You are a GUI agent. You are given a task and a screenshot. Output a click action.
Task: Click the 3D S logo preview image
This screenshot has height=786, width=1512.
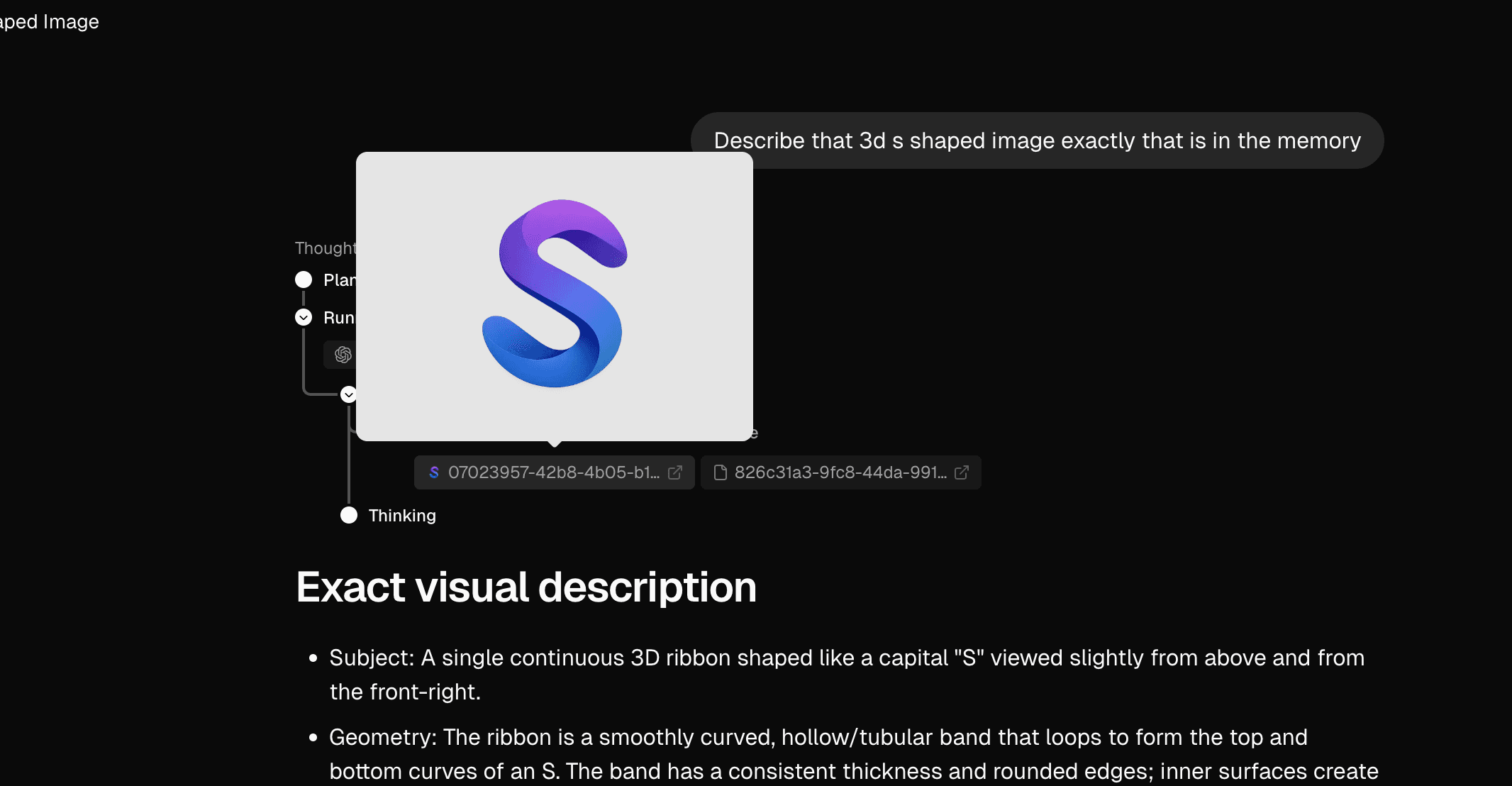[554, 294]
